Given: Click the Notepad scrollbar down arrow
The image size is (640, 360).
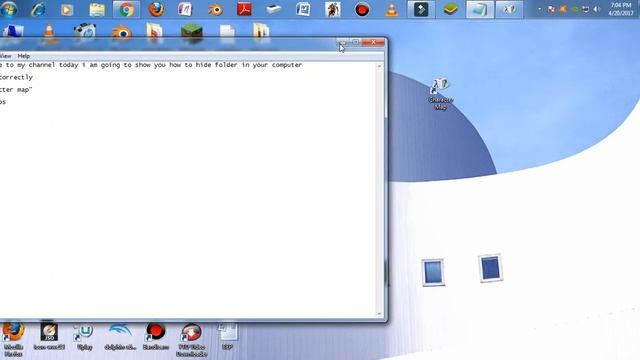Looking at the screenshot, I should pyautogui.click(x=380, y=314).
